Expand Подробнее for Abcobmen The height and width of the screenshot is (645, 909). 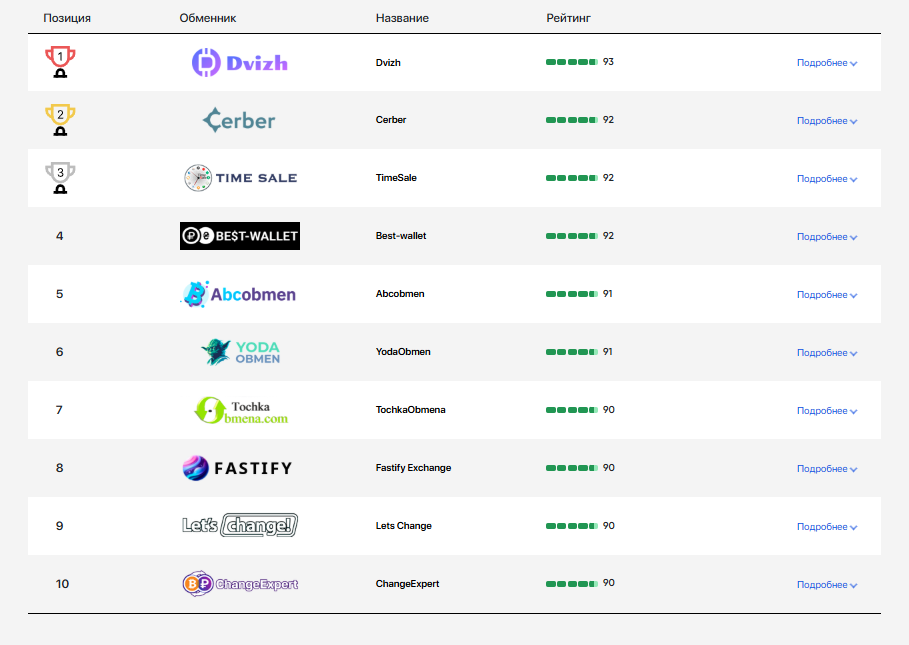(x=827, y=294)
